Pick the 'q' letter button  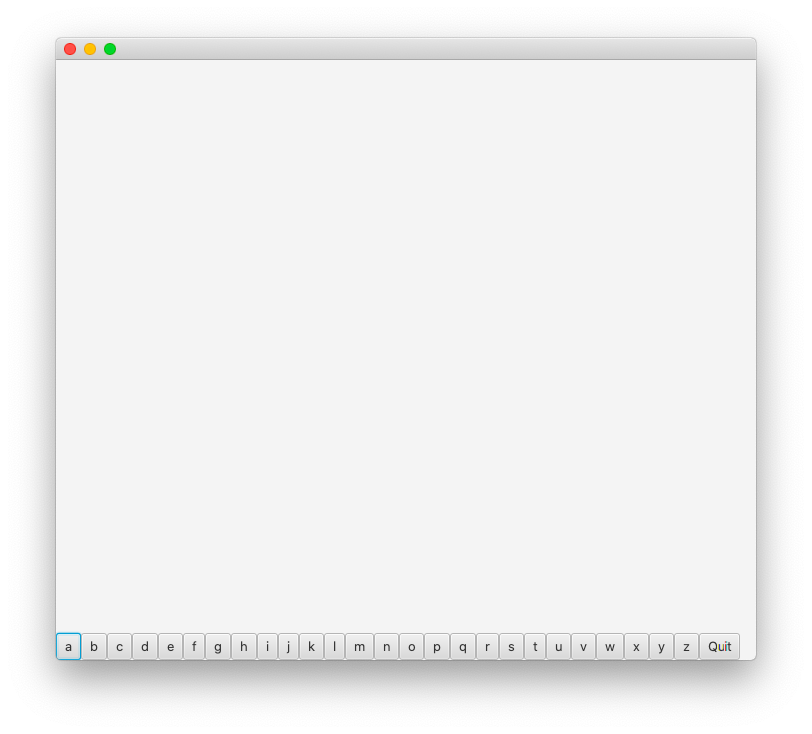tap(463, 646)
